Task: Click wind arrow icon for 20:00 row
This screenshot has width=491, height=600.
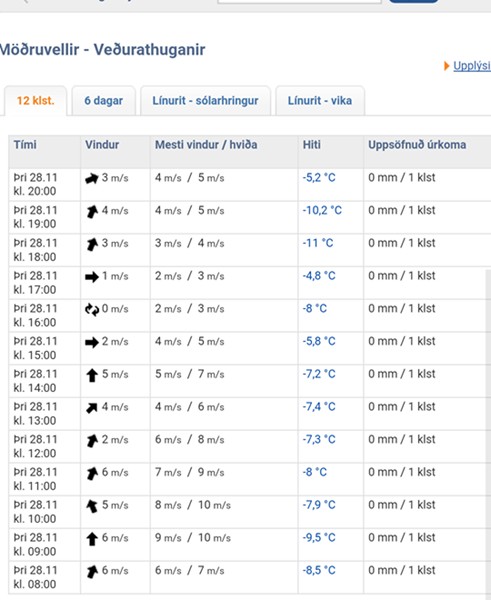Action: (92, 178)
